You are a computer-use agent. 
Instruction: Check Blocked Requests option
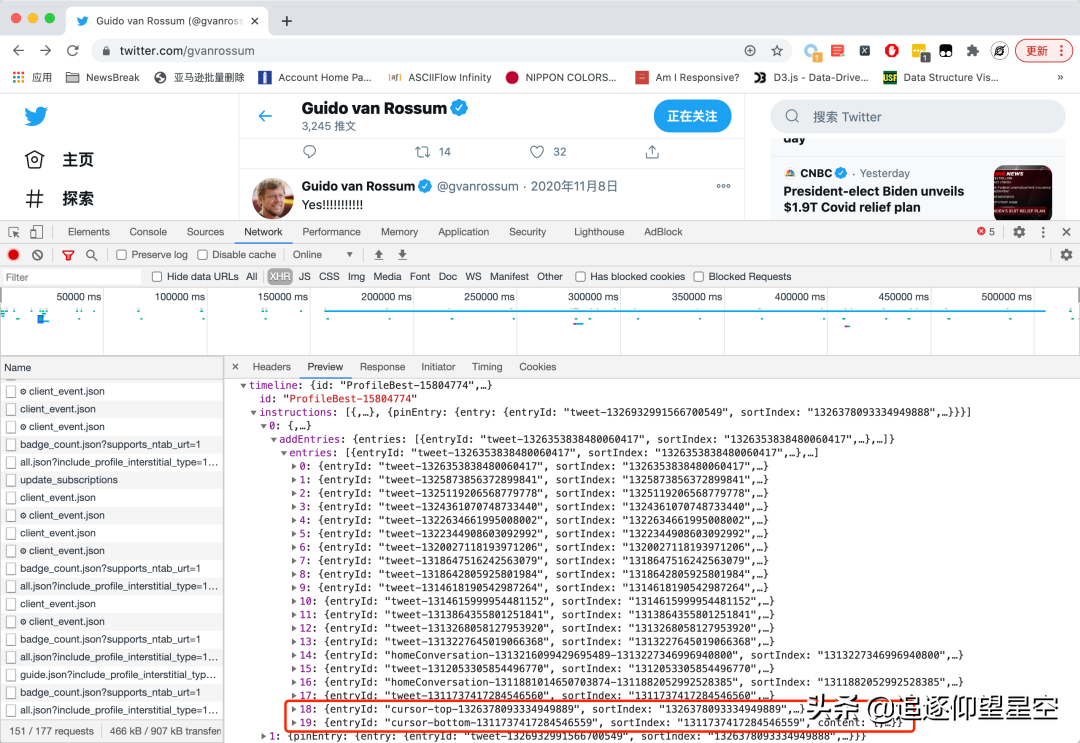pos(698,277)
